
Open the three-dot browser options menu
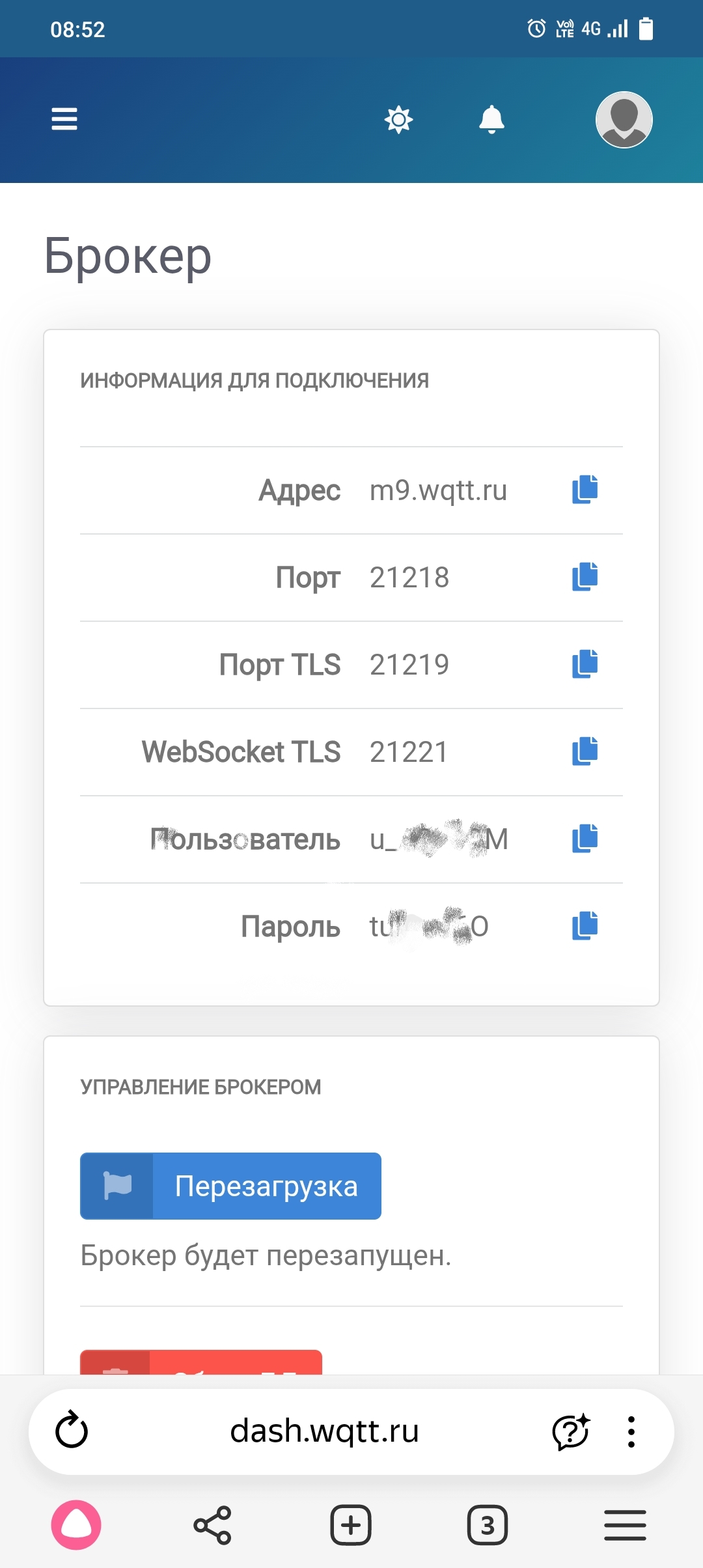tap(631, 1431)
